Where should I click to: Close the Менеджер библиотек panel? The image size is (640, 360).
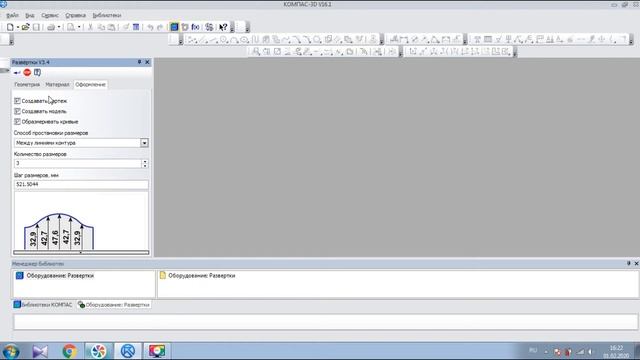[636, 264]
